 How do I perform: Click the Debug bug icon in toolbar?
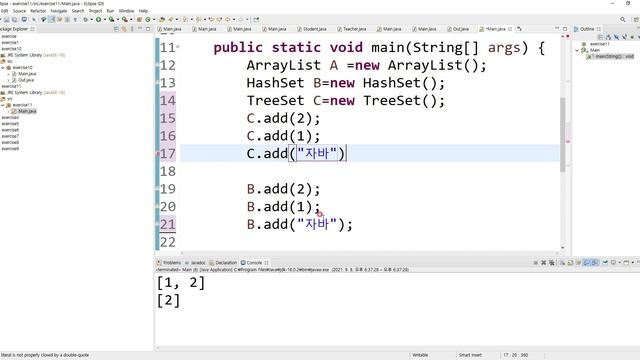click(x=85, y=19)
